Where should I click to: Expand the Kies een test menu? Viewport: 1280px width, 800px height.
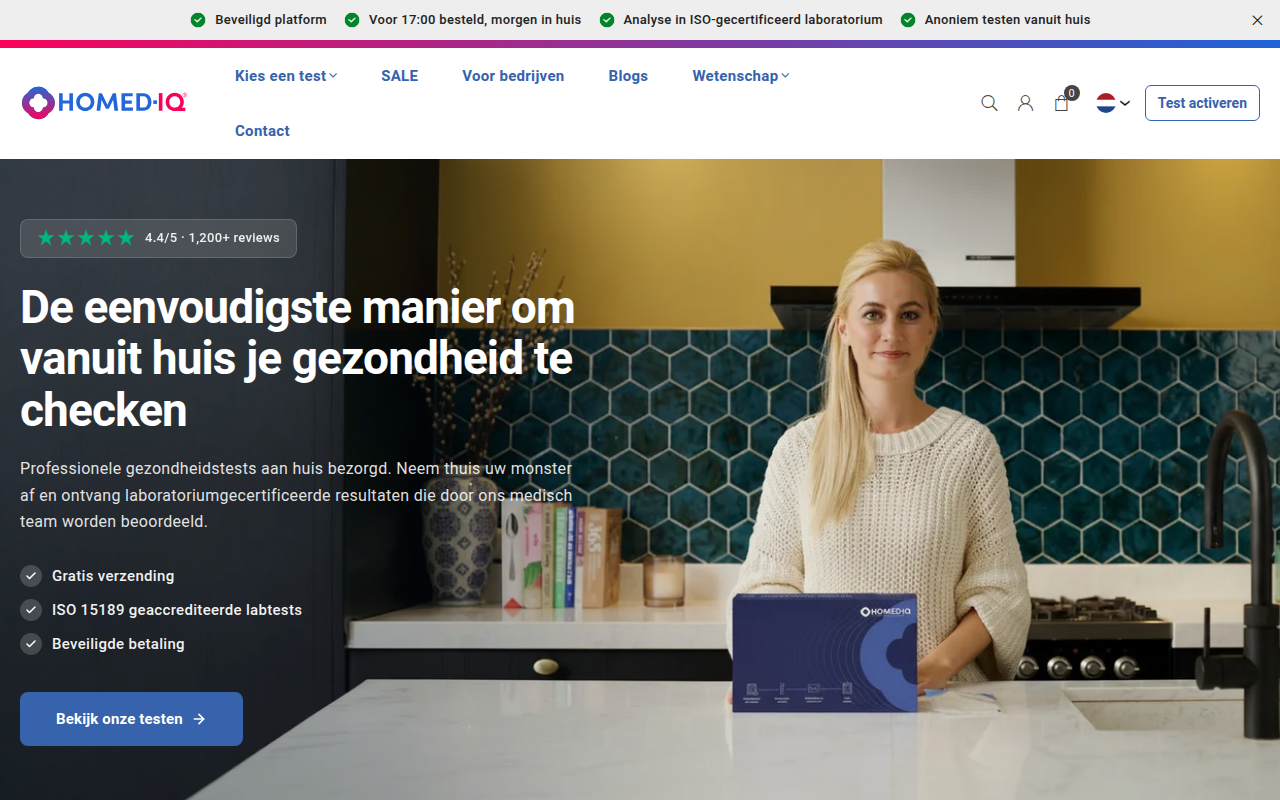(x=286, y=76)
